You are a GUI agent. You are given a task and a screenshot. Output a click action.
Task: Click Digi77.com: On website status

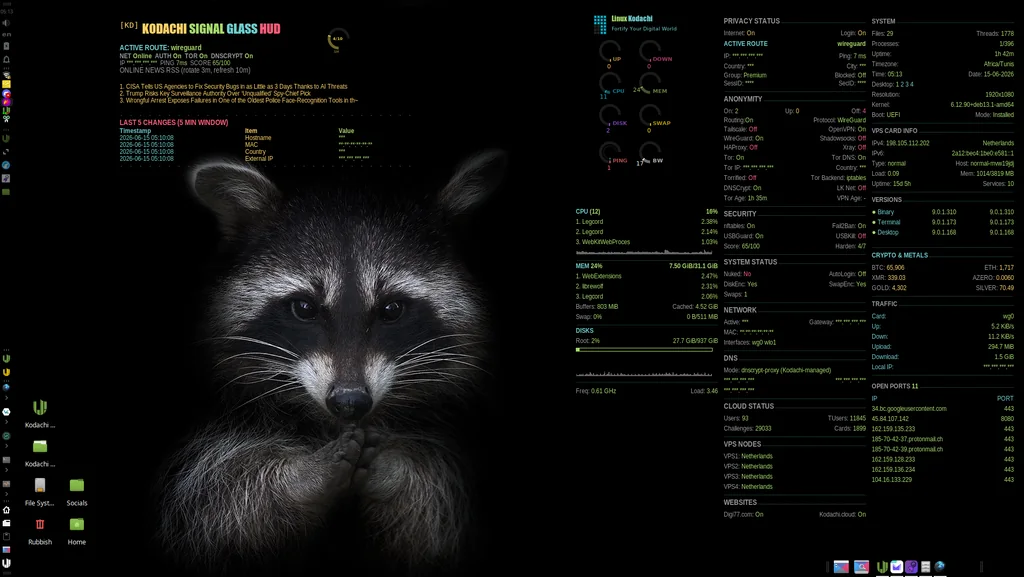[743, 514]
